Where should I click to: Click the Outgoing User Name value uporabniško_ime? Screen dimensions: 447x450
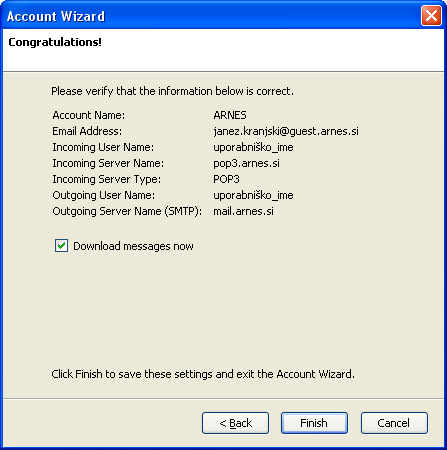253,195
